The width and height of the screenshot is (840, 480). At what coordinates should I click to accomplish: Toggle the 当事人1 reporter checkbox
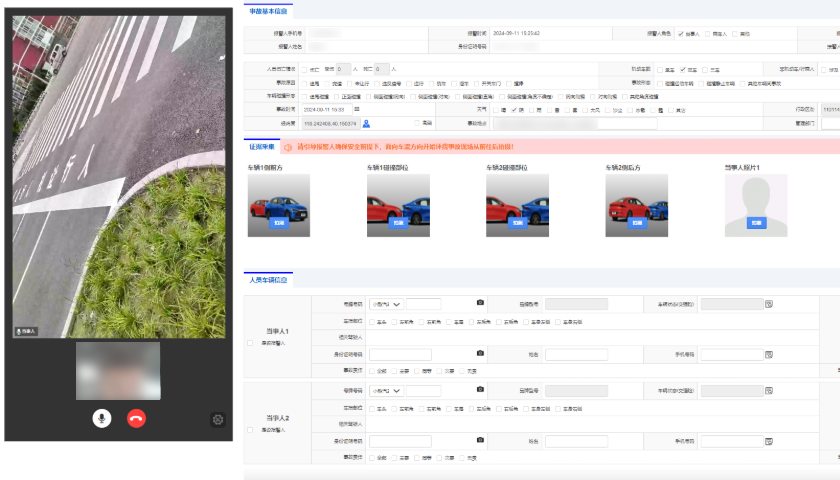[x=249, y=343]
